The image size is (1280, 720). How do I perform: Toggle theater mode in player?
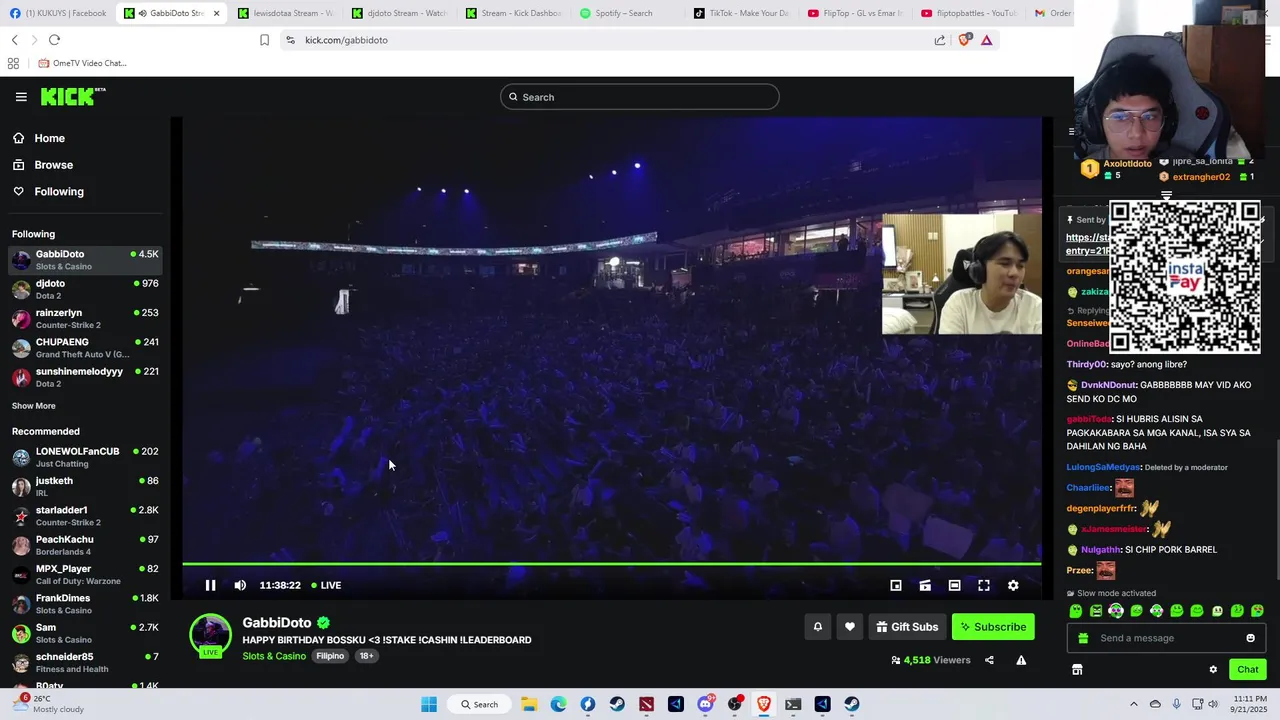[954, 585]
